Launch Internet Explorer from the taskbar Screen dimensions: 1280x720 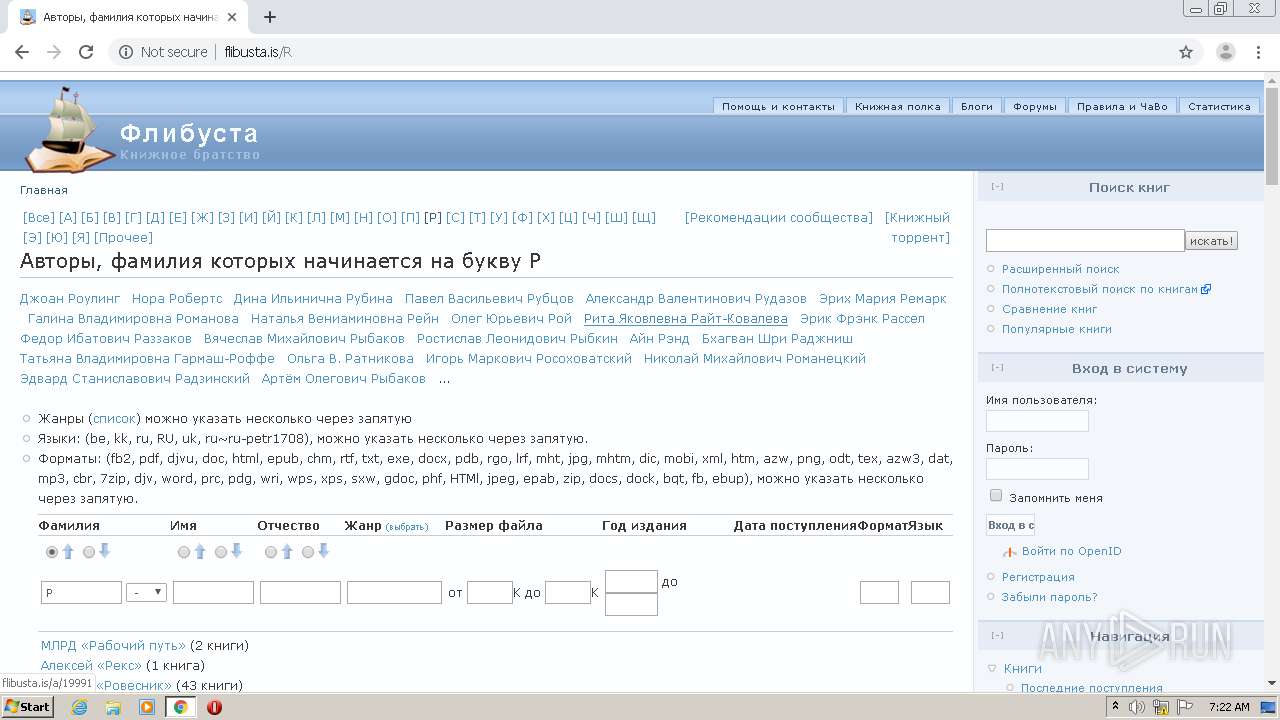tap(80, 707)
